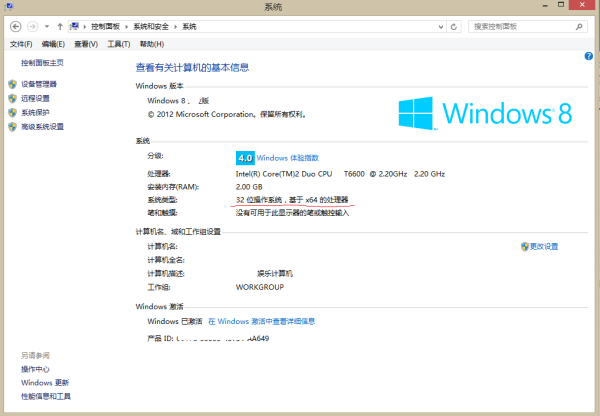Screen dimensions: 600x416
Task: Open 高级系统设置 link
Action: [42, 127]
